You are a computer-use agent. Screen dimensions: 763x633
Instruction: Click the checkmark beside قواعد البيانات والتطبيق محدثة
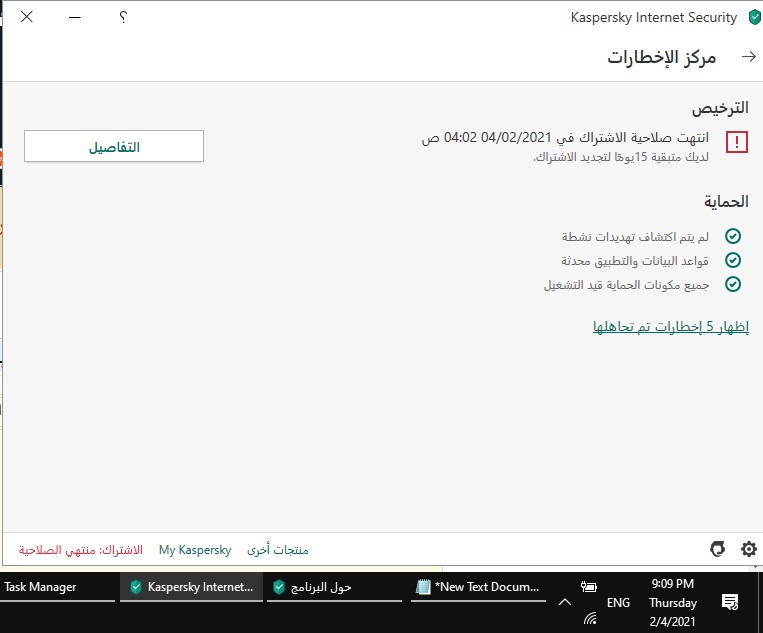click(733, 260)
